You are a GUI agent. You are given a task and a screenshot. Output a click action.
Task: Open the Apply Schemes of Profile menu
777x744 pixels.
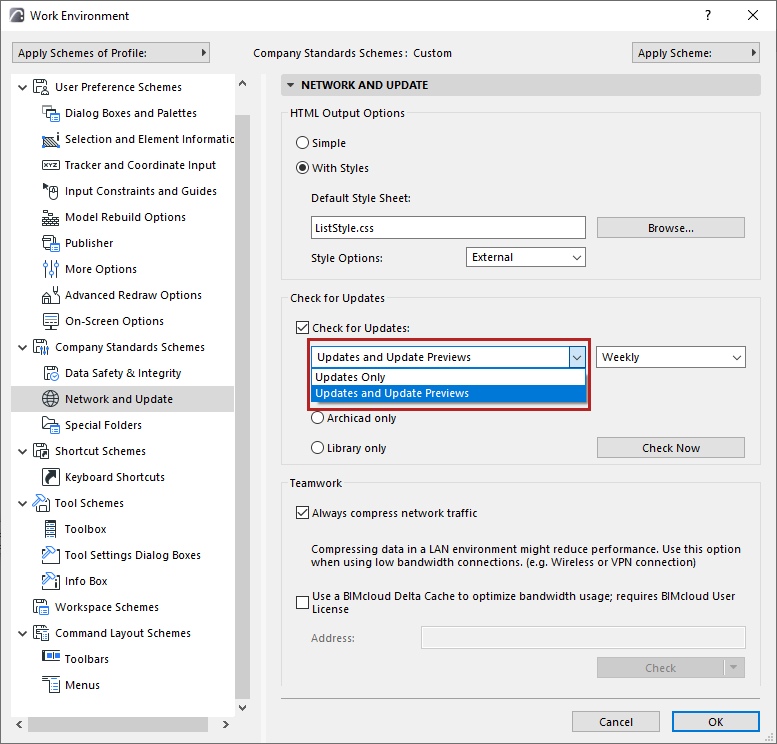click(x=111, y=53)
